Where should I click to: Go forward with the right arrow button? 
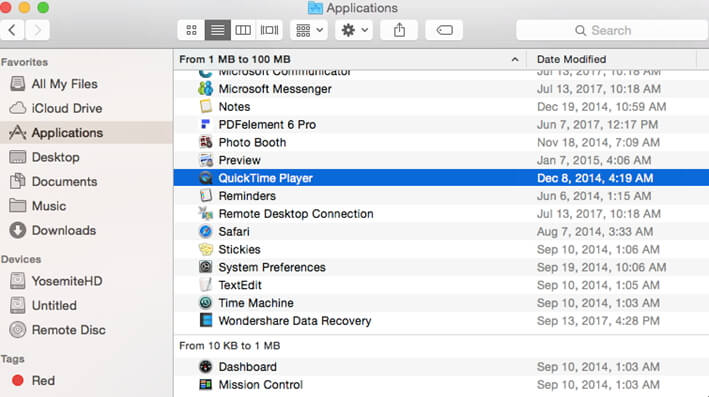pyautogui.click(x=37, y=30)
